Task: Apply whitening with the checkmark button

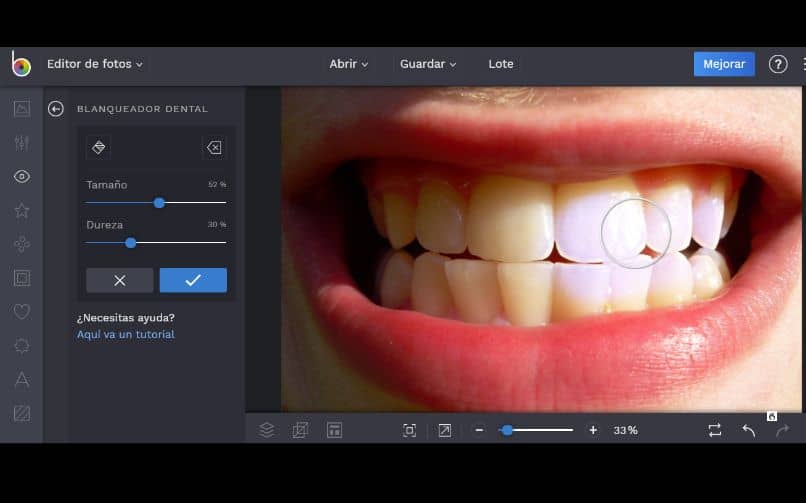Action: (193, 280)
